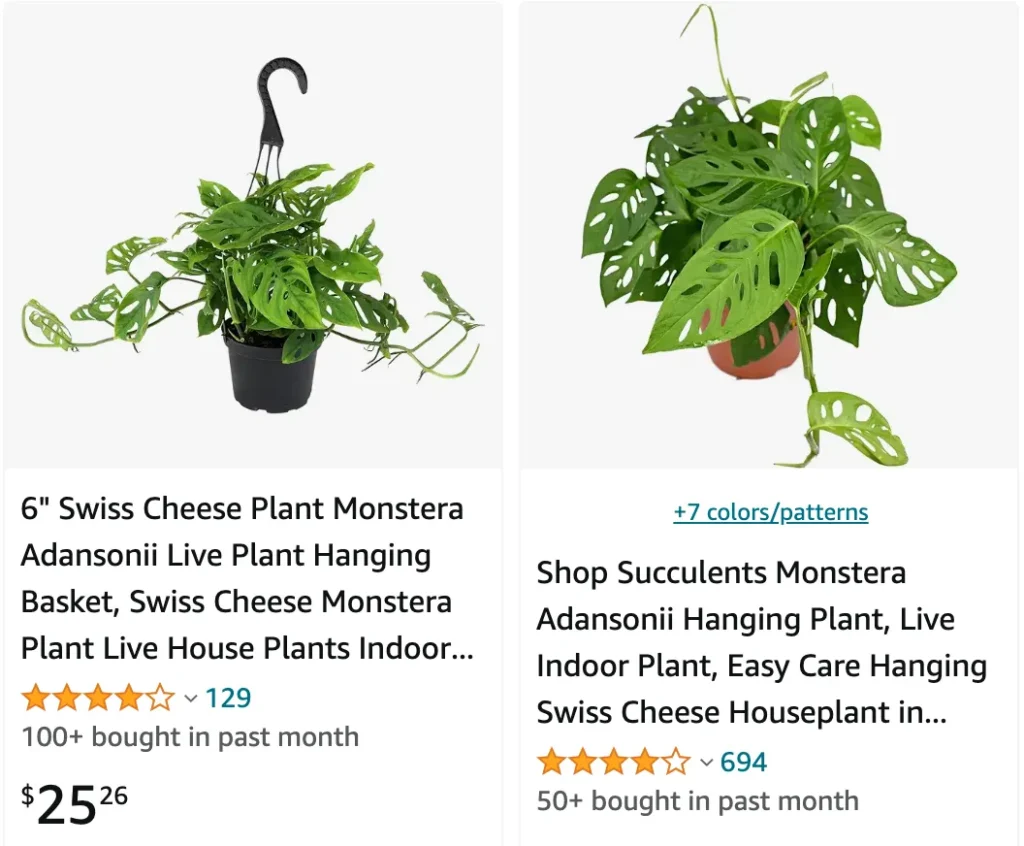Open the 6" Swiss Cheese Plant Monstera title
This screenshot has width=1024, height=846.
click(x=248, y=578)
